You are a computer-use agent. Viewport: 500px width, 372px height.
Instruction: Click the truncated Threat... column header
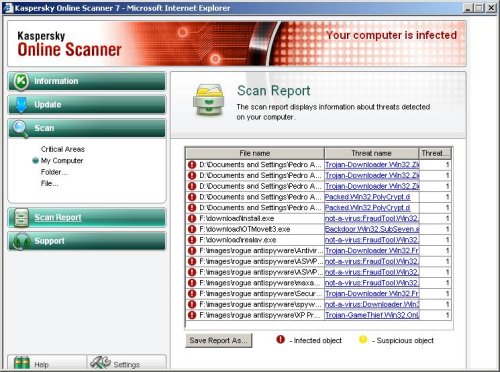pos(435,153)
